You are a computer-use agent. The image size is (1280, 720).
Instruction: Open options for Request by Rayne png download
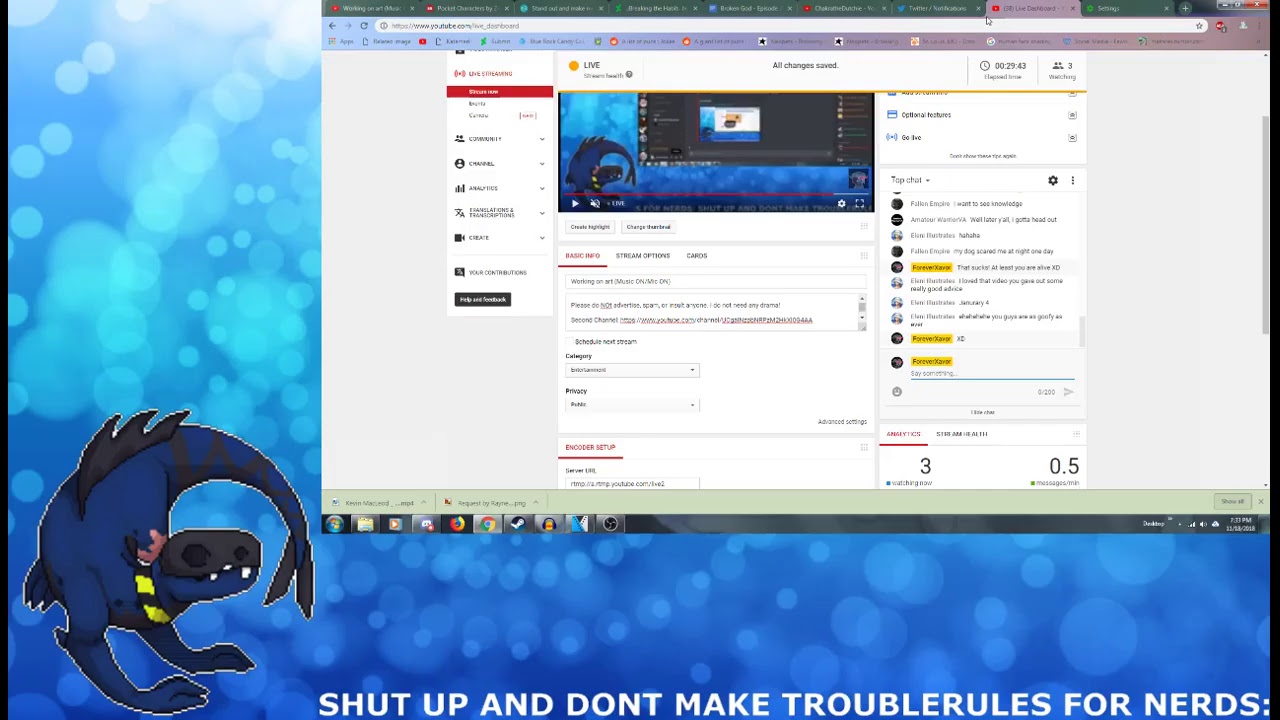point(535,502)
